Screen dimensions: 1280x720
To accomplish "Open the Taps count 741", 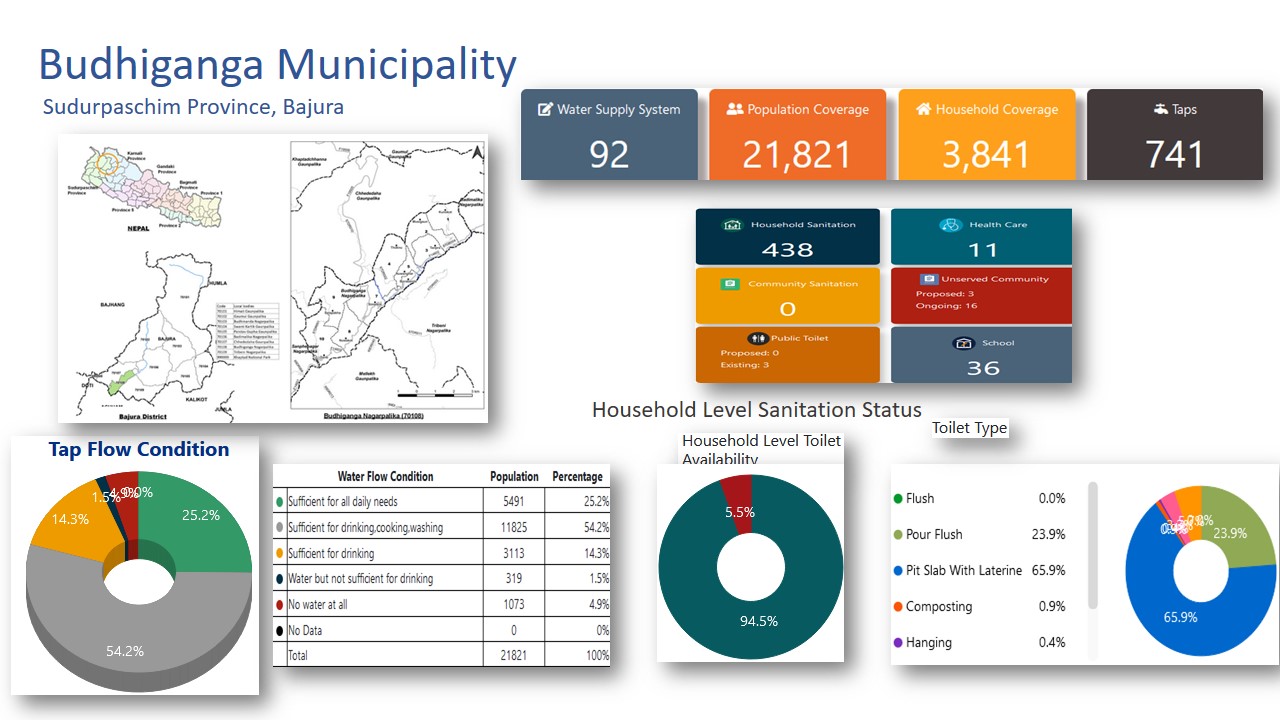I will tap(1174, 154).
